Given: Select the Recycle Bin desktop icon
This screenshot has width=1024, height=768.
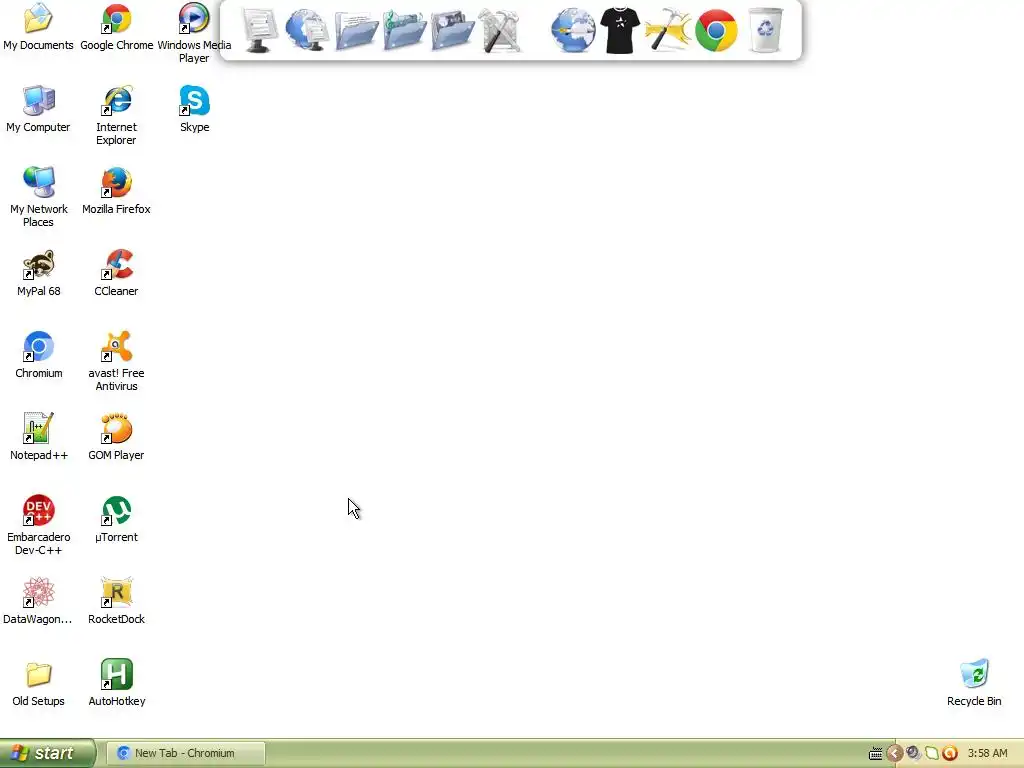Looking at the screenshot, I should (974, 683).
